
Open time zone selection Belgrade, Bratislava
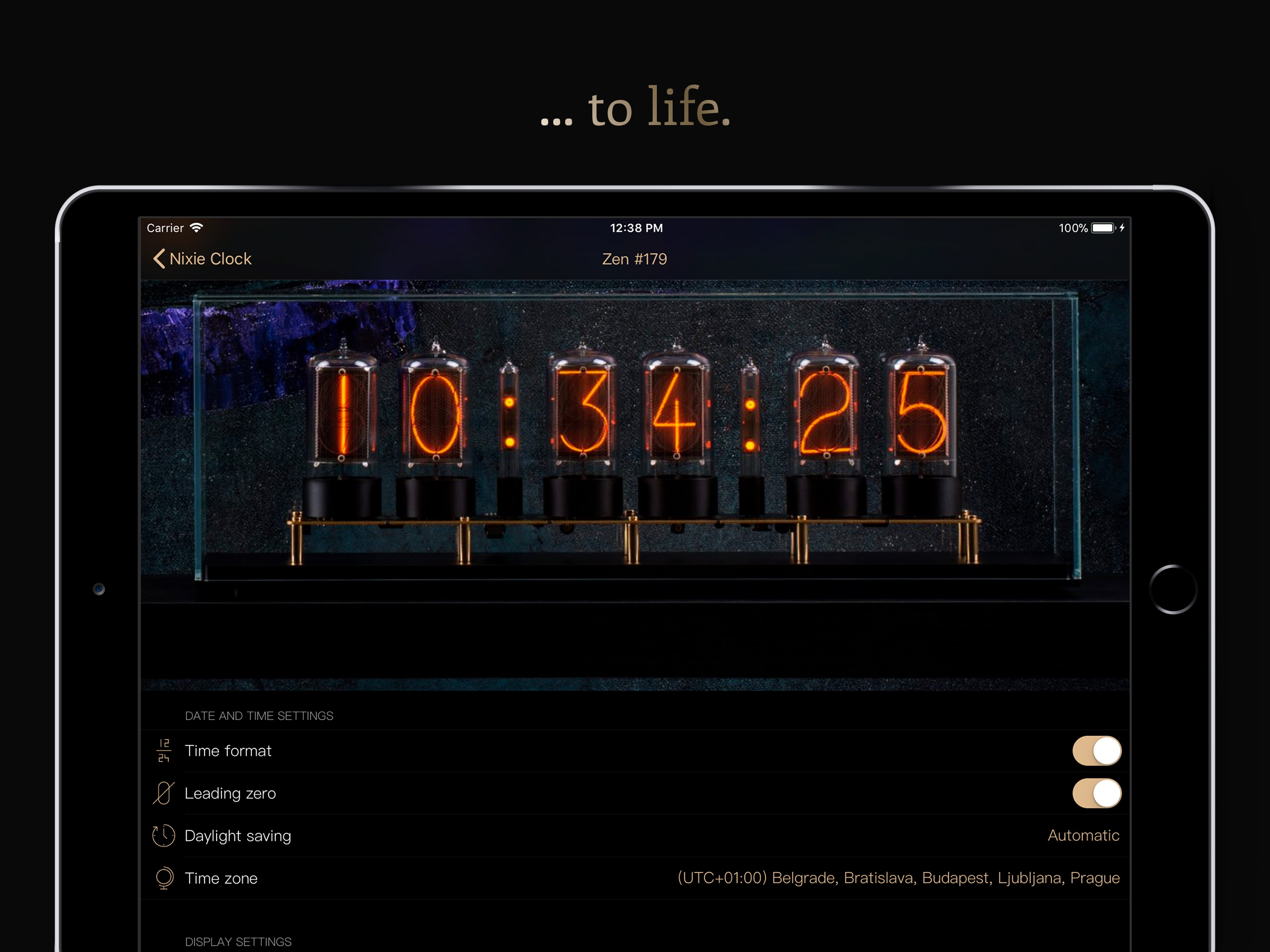tap(898, 878)
